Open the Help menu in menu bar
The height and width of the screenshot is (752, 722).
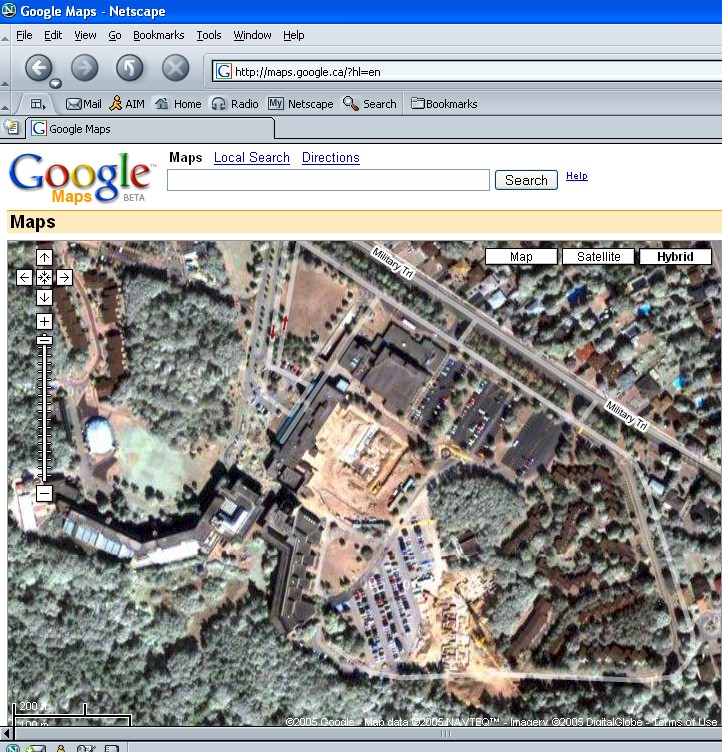click(294, 35)
